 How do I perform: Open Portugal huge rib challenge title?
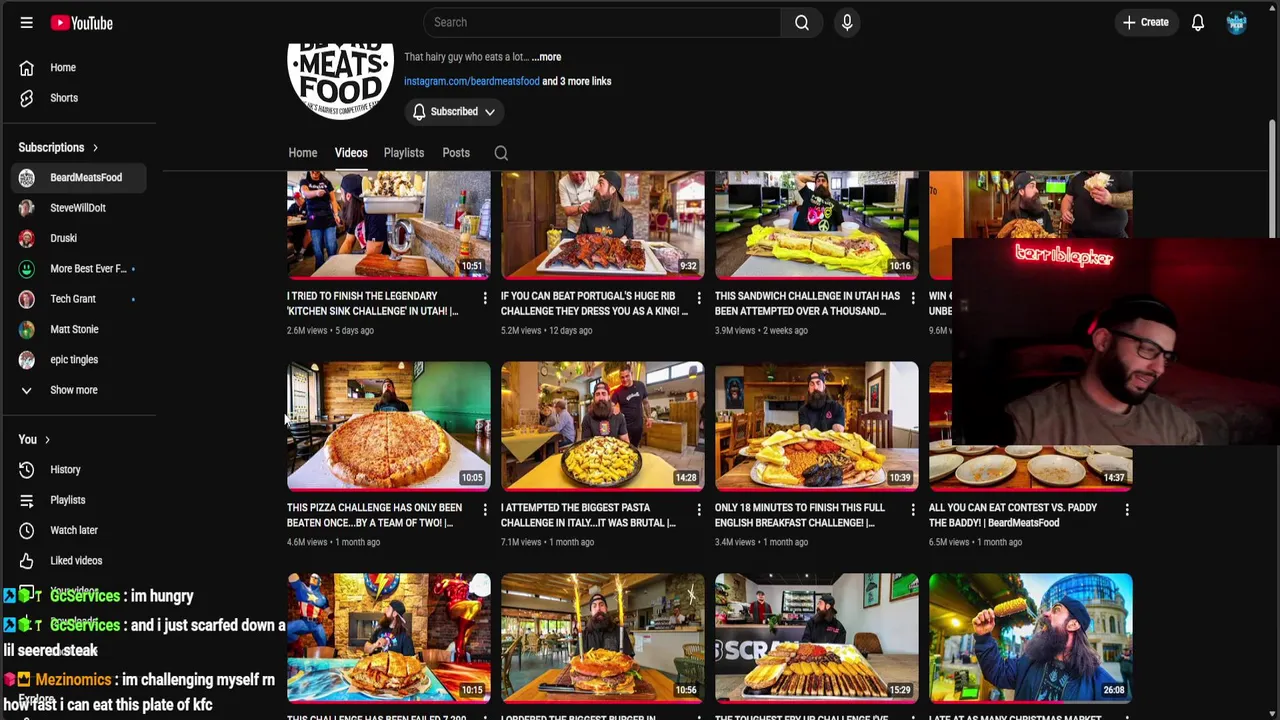[595, 303]
